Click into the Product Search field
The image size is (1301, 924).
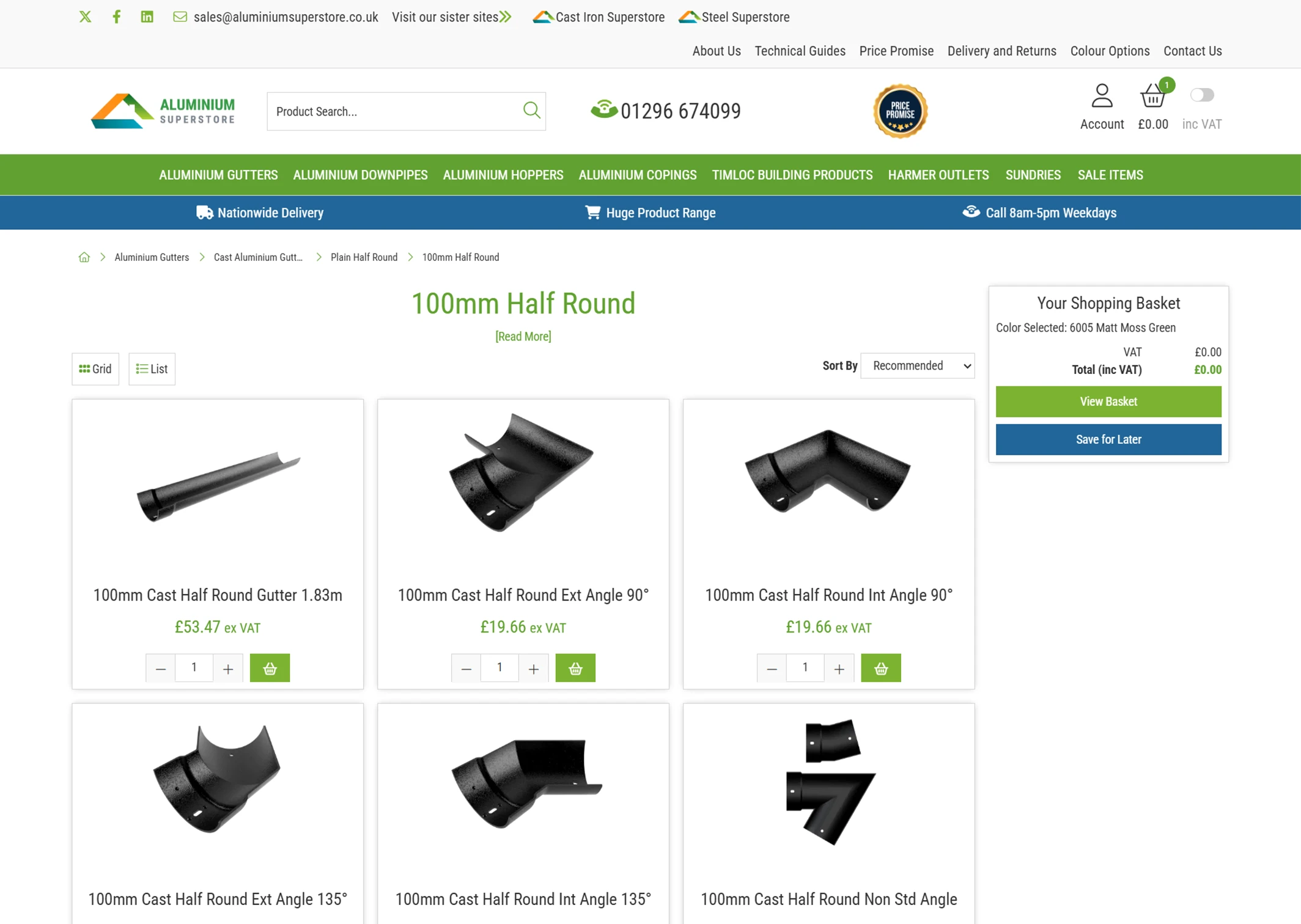click(x=391, y=111)
